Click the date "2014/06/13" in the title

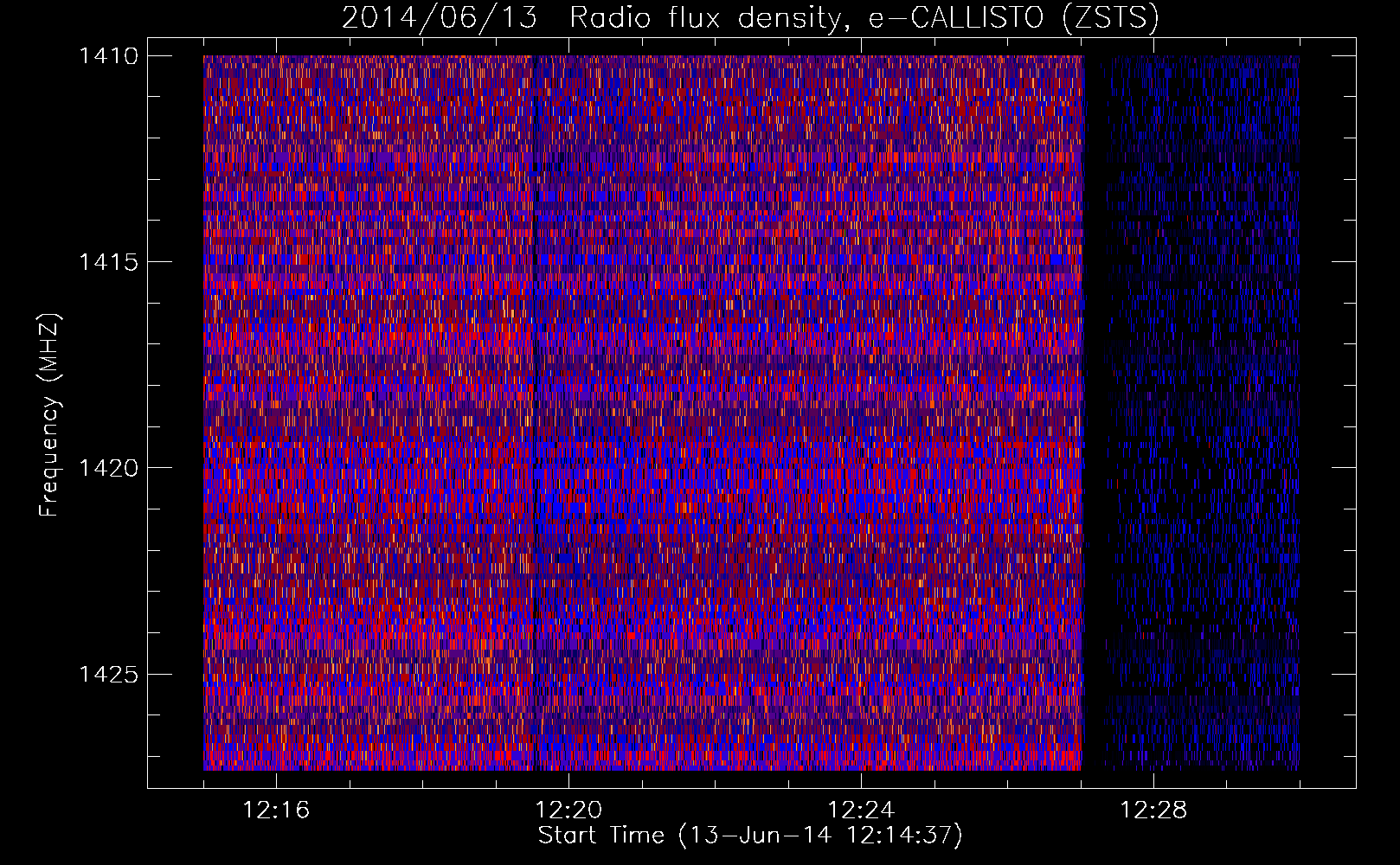[439, 18]
